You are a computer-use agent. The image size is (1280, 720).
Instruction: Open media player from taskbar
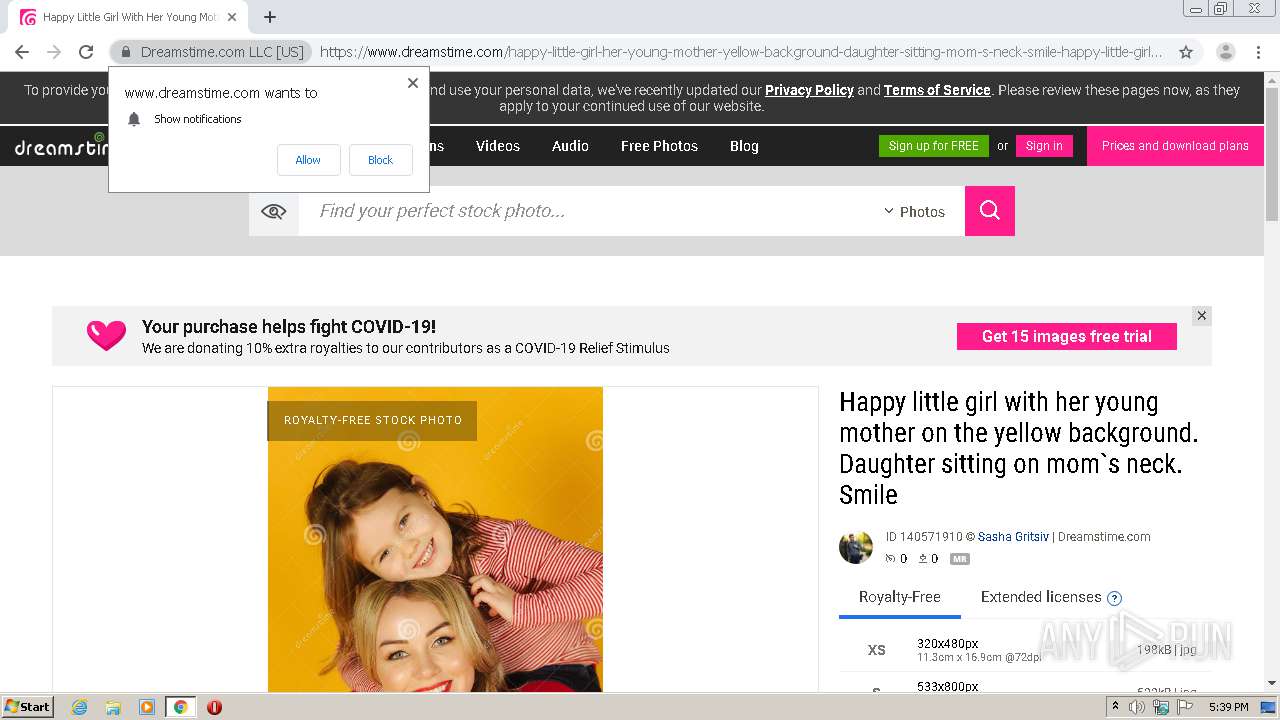[x=147, y=707]
